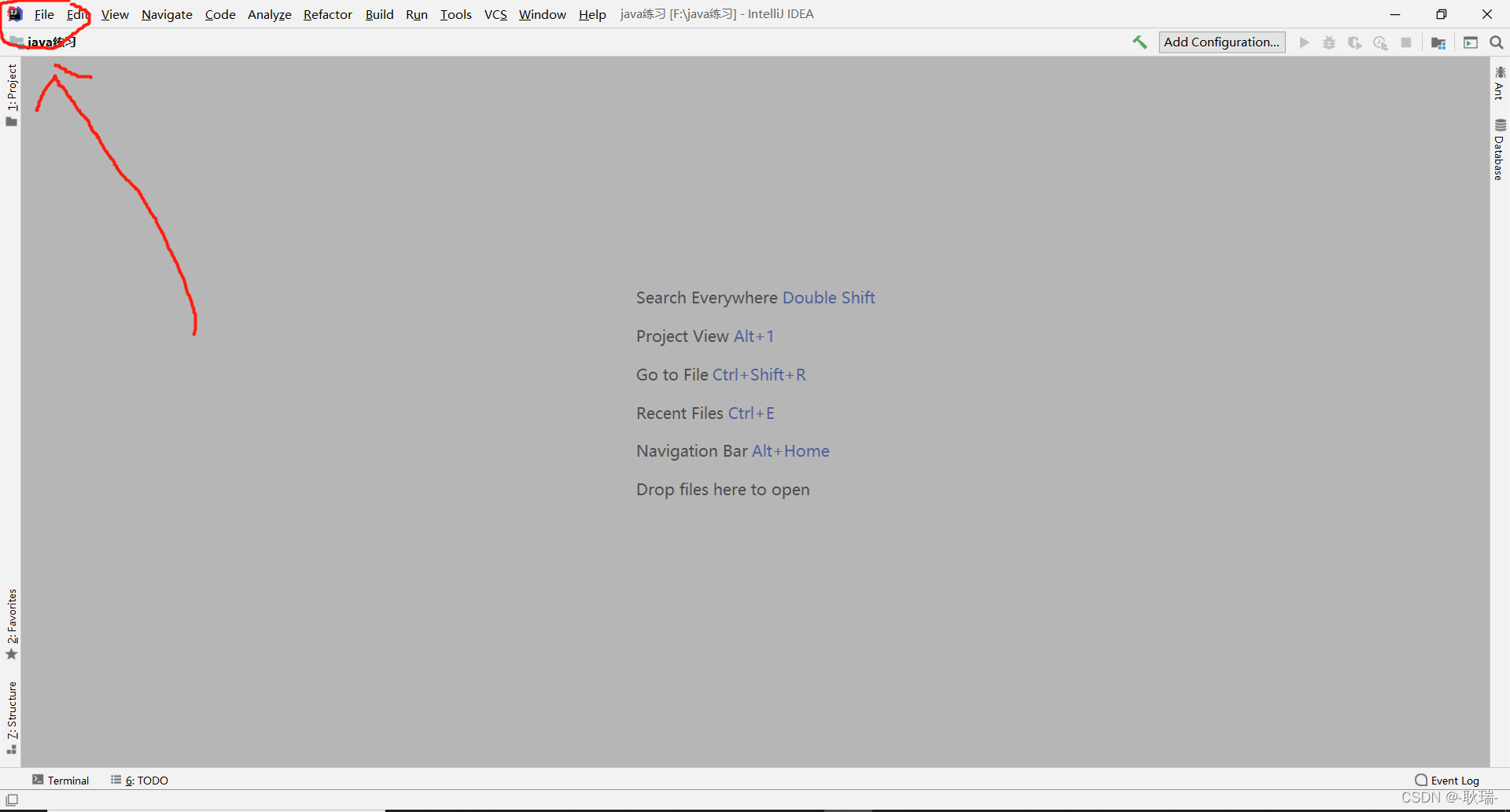
Task: Open the Structure tool window tab
Action: 11,718
